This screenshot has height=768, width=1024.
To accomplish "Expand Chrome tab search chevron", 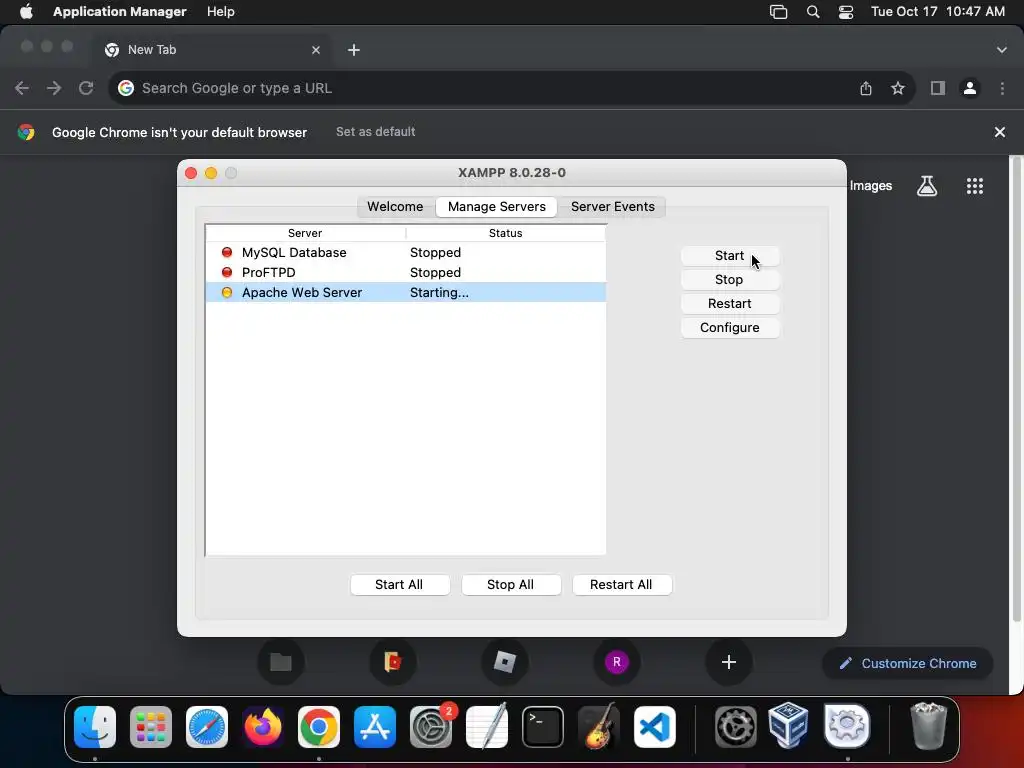I will click(x=1002, y=50).
